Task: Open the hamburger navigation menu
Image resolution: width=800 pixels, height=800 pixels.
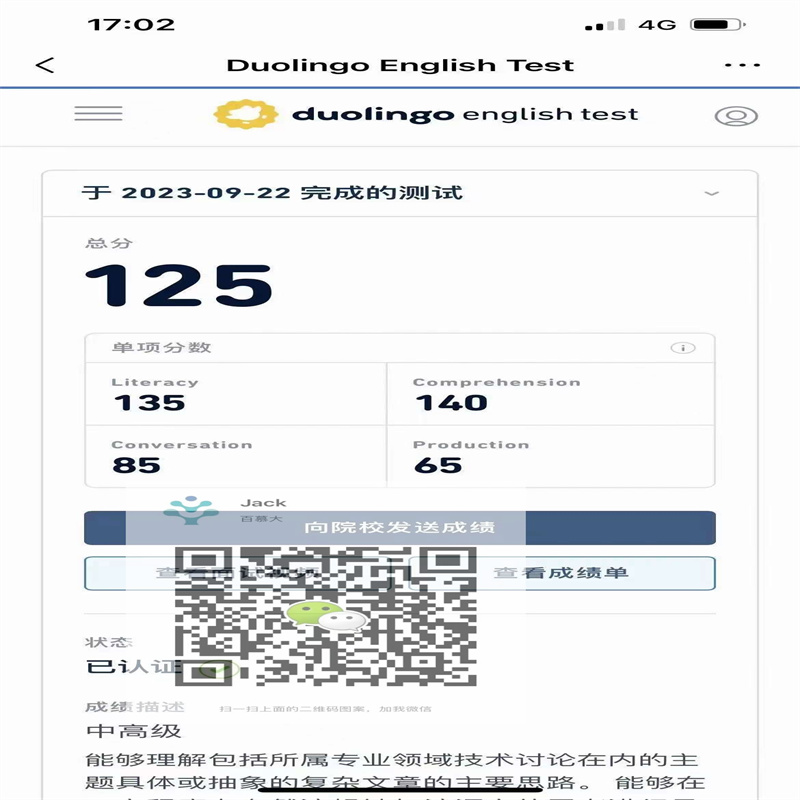Action: pos(98,114)
